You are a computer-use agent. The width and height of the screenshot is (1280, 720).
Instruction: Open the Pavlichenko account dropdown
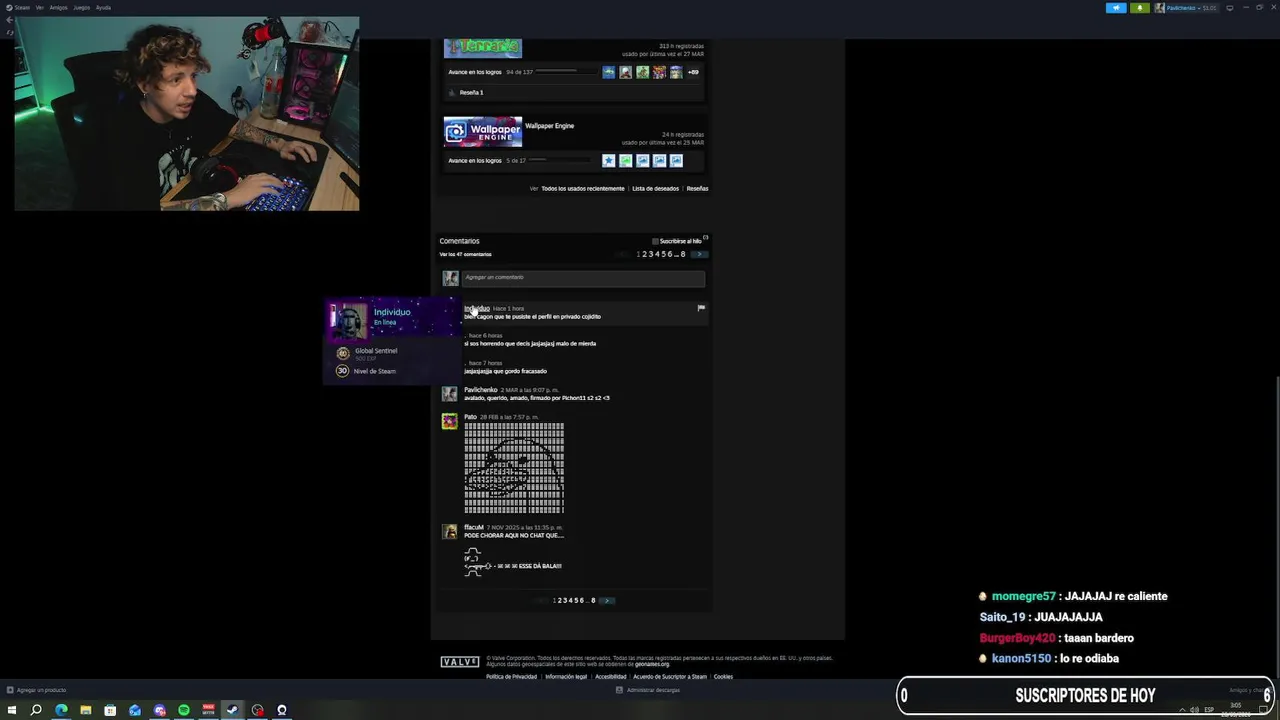(1186, 8)
